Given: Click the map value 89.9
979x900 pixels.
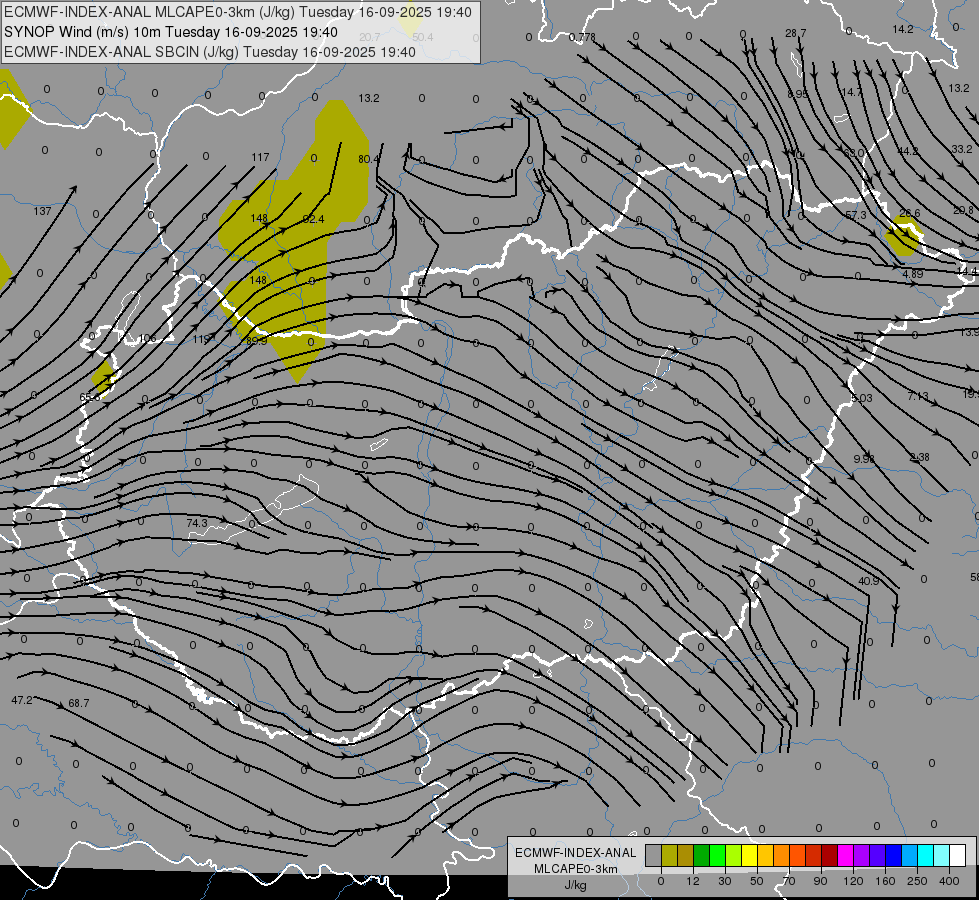Looking at the screenshot, I should (256, 340).
